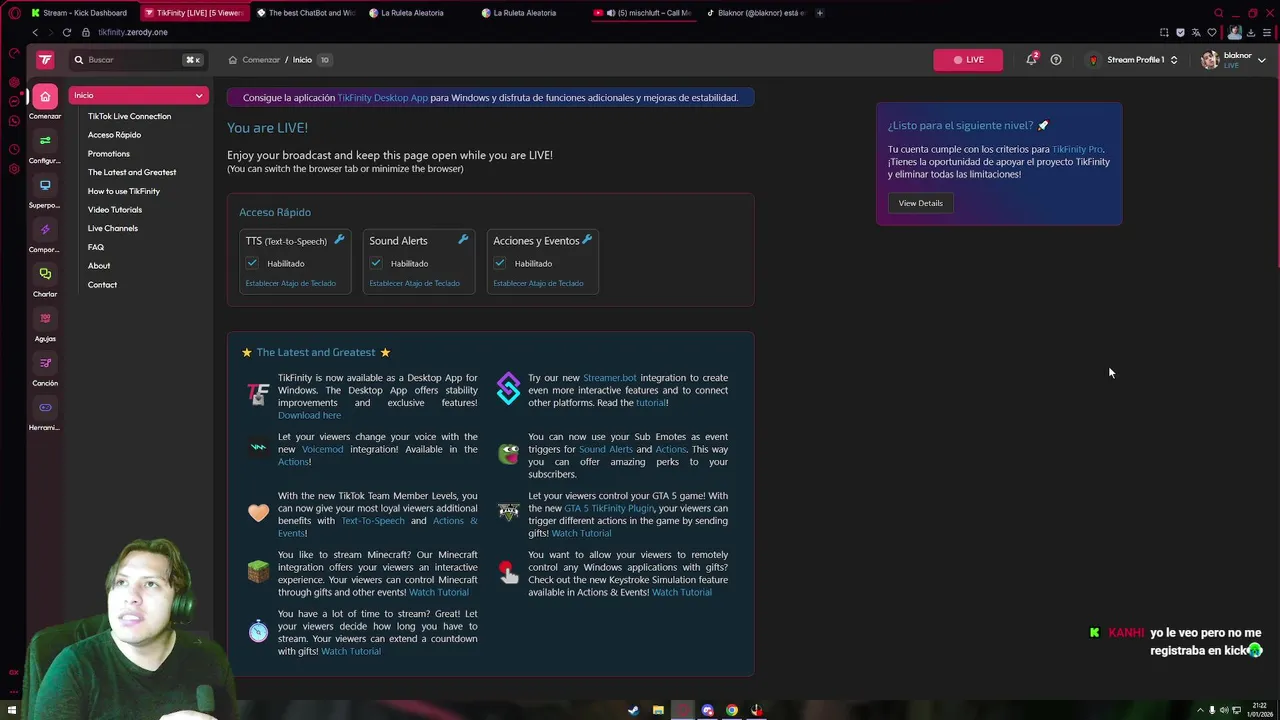Image resolution: width=1280 pixels, height=720 pixels.
Task: Open browser downloads icon
Action: click(x=1251, y=32)
